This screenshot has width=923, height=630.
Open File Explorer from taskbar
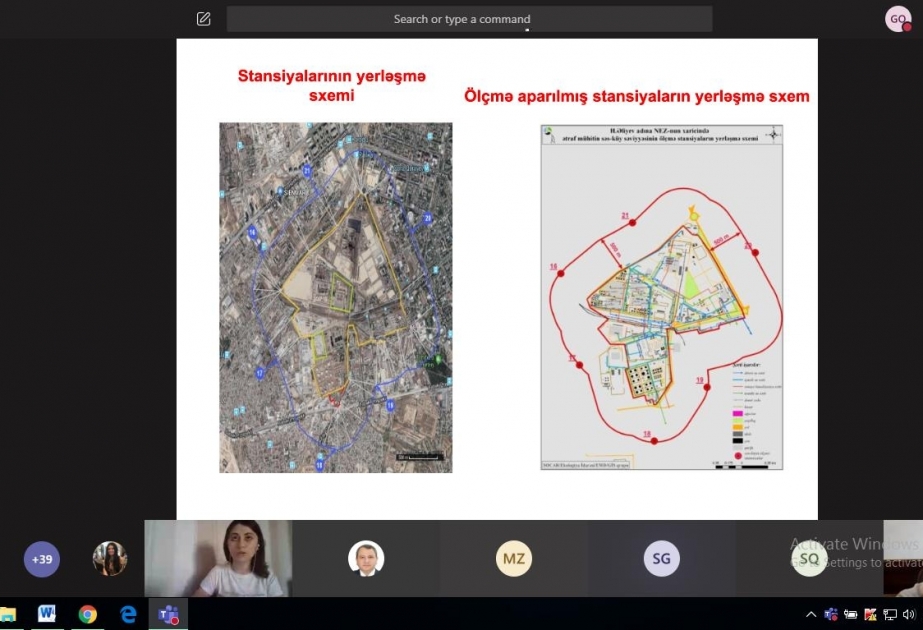8,614
